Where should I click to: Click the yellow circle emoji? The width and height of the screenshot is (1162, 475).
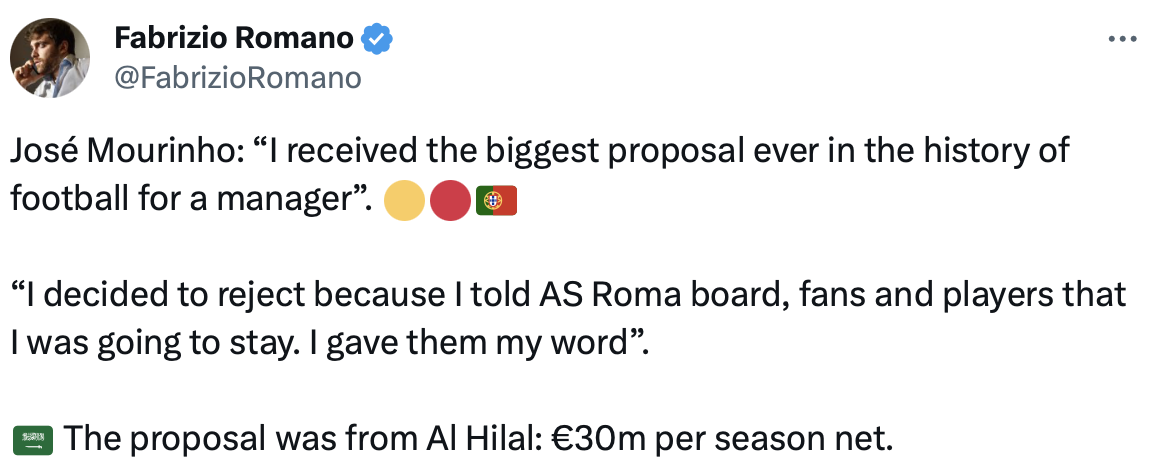click(x=403, y=200)
